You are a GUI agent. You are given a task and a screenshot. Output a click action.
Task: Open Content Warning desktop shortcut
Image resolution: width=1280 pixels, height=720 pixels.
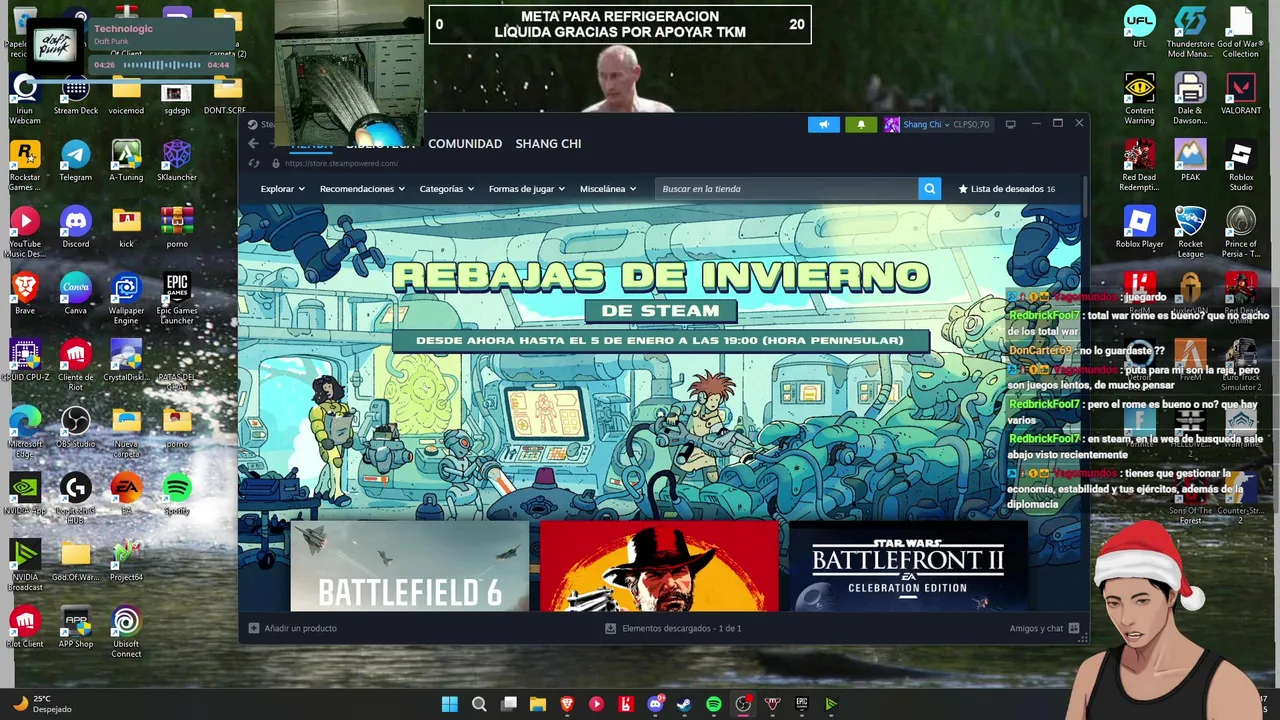[1139, 99]
